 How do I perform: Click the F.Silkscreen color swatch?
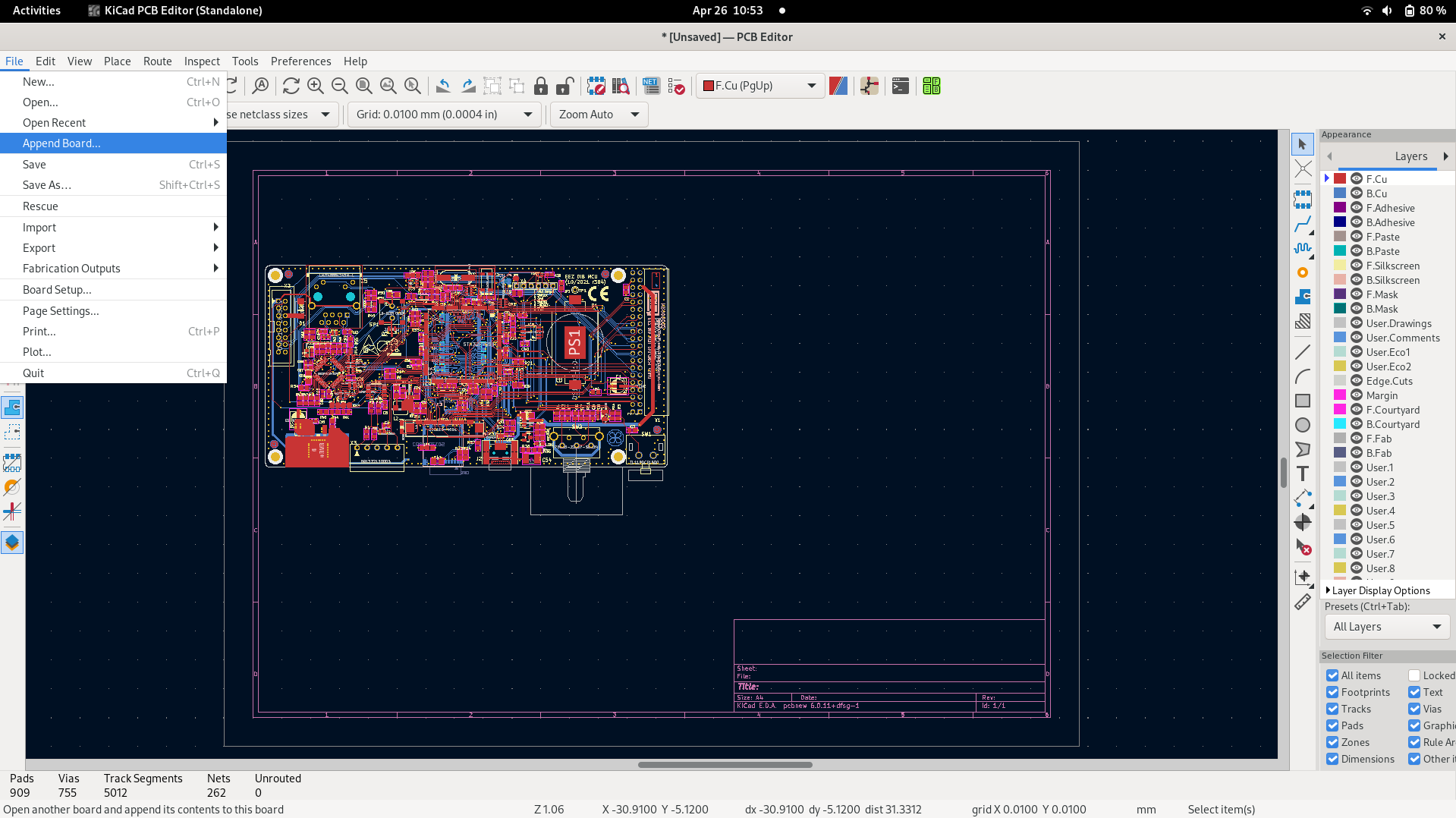(1340, 266)
